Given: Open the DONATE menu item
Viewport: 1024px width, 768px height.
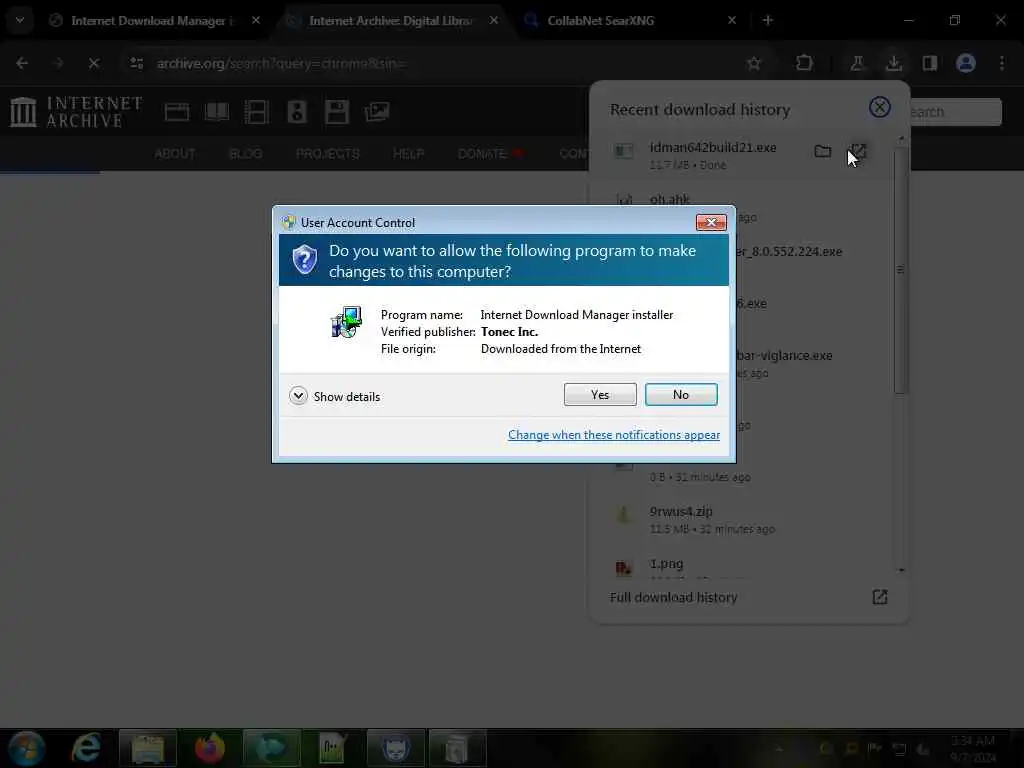Looking at the screenshot, I should (491, 153).
